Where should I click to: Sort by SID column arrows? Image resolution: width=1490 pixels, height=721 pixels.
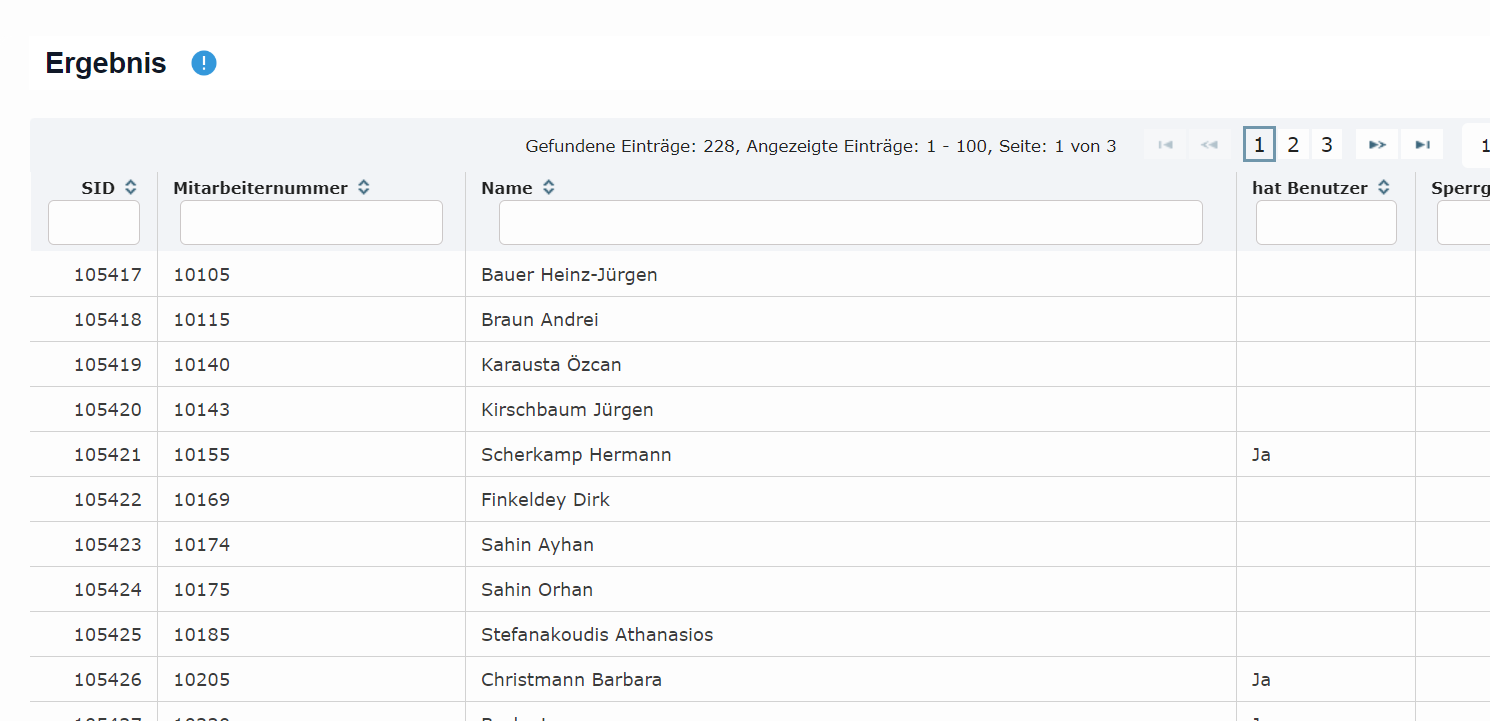130,188
